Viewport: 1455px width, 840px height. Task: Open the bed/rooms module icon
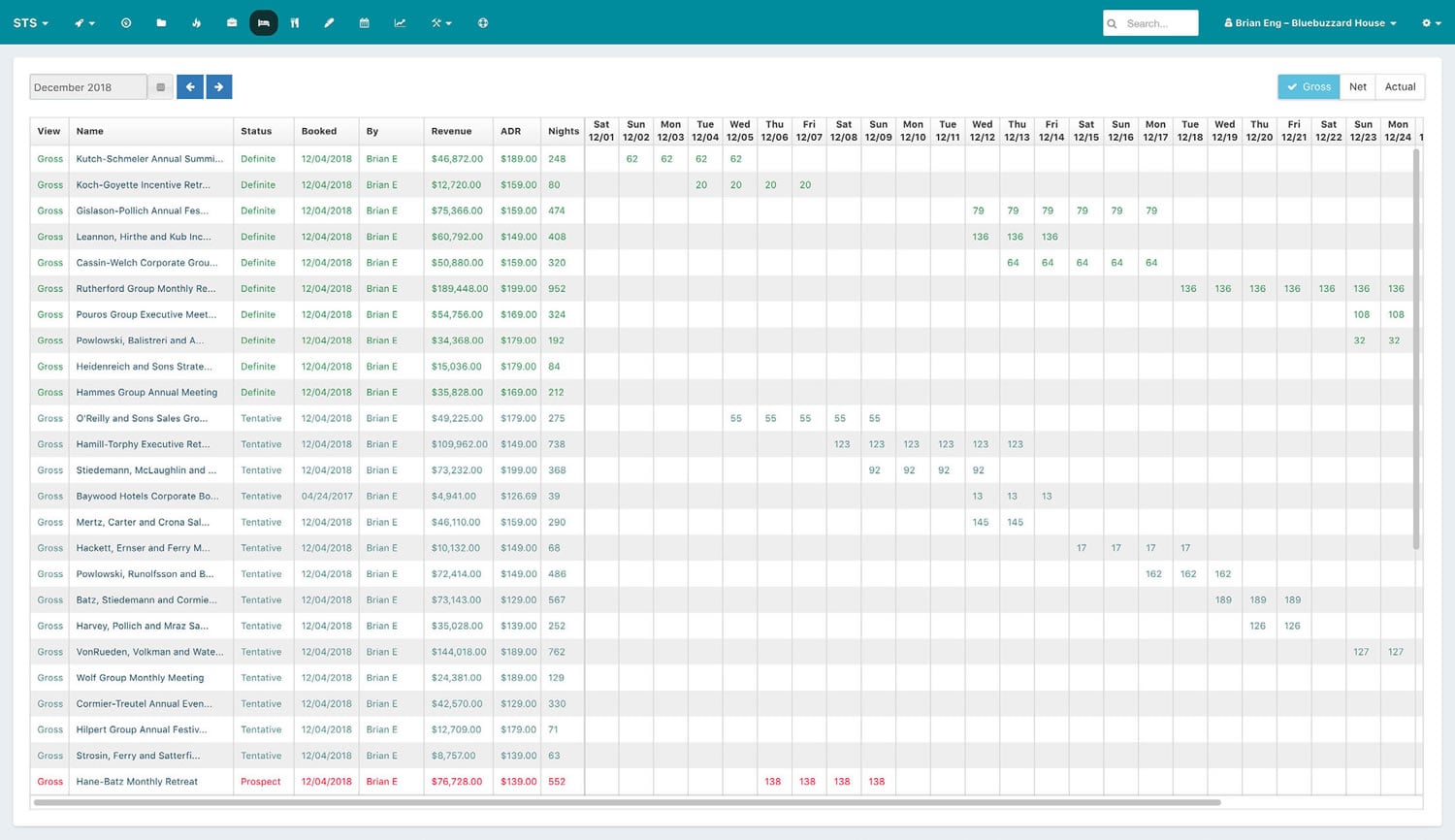pyautogui.click(x=264, y=22)
